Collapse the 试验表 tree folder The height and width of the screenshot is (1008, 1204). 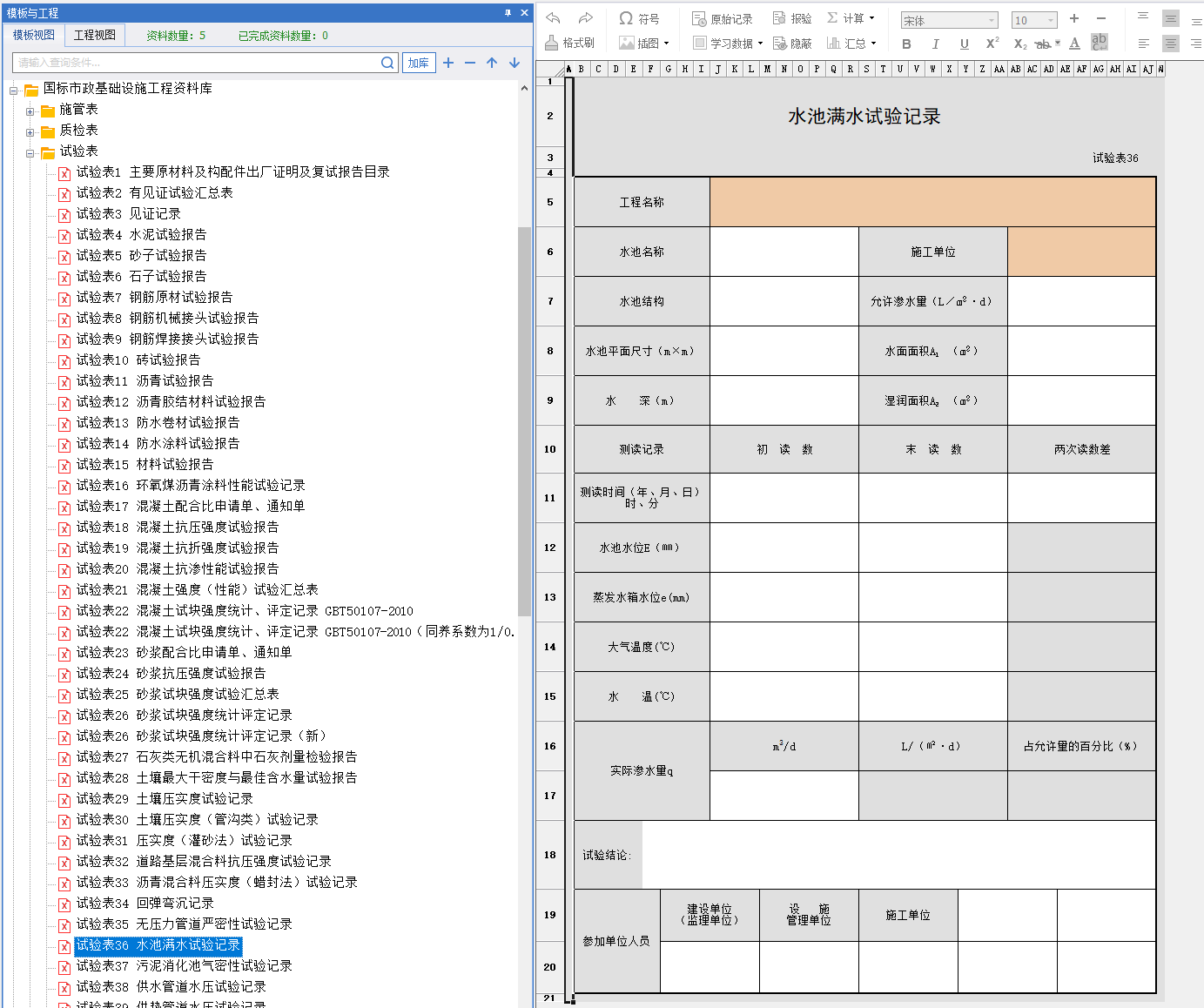click(x=30, y=152)
